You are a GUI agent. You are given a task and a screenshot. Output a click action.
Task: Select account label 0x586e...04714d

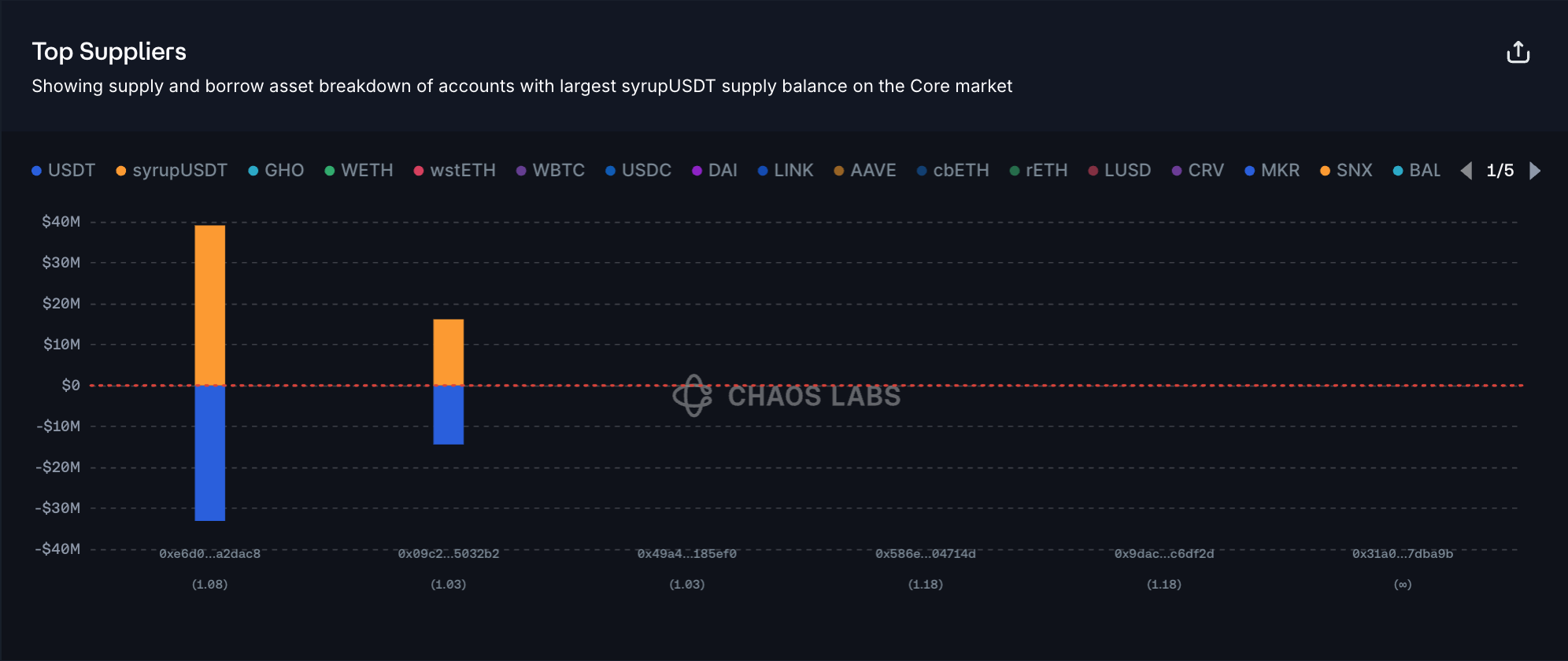click(926, 554)
